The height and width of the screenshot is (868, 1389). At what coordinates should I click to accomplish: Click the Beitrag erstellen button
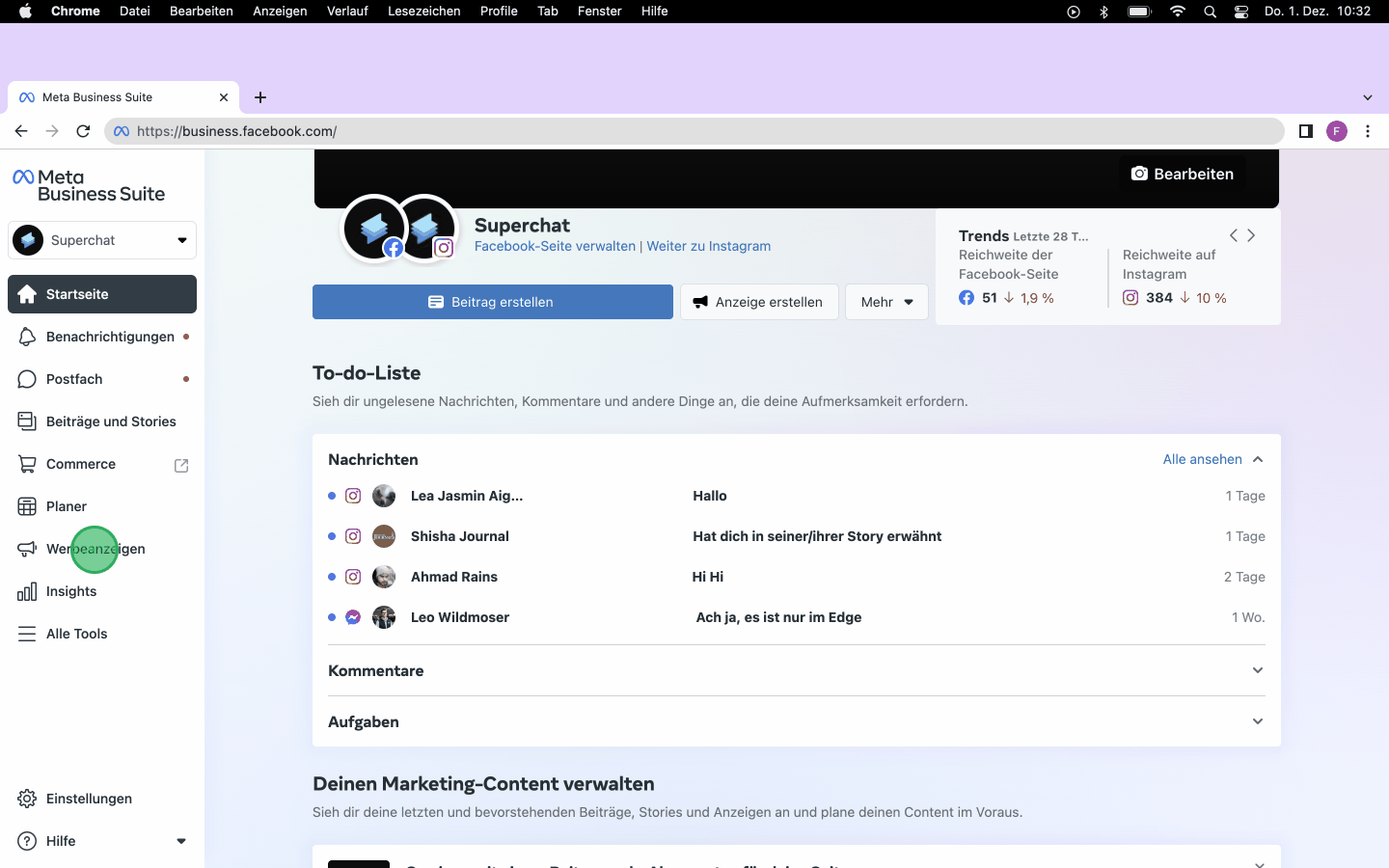493,302
